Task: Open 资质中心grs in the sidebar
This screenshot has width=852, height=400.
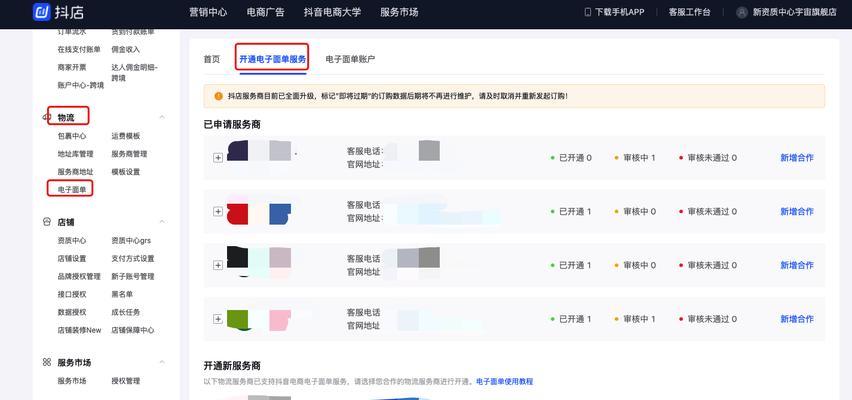Action: pos(131,240)
